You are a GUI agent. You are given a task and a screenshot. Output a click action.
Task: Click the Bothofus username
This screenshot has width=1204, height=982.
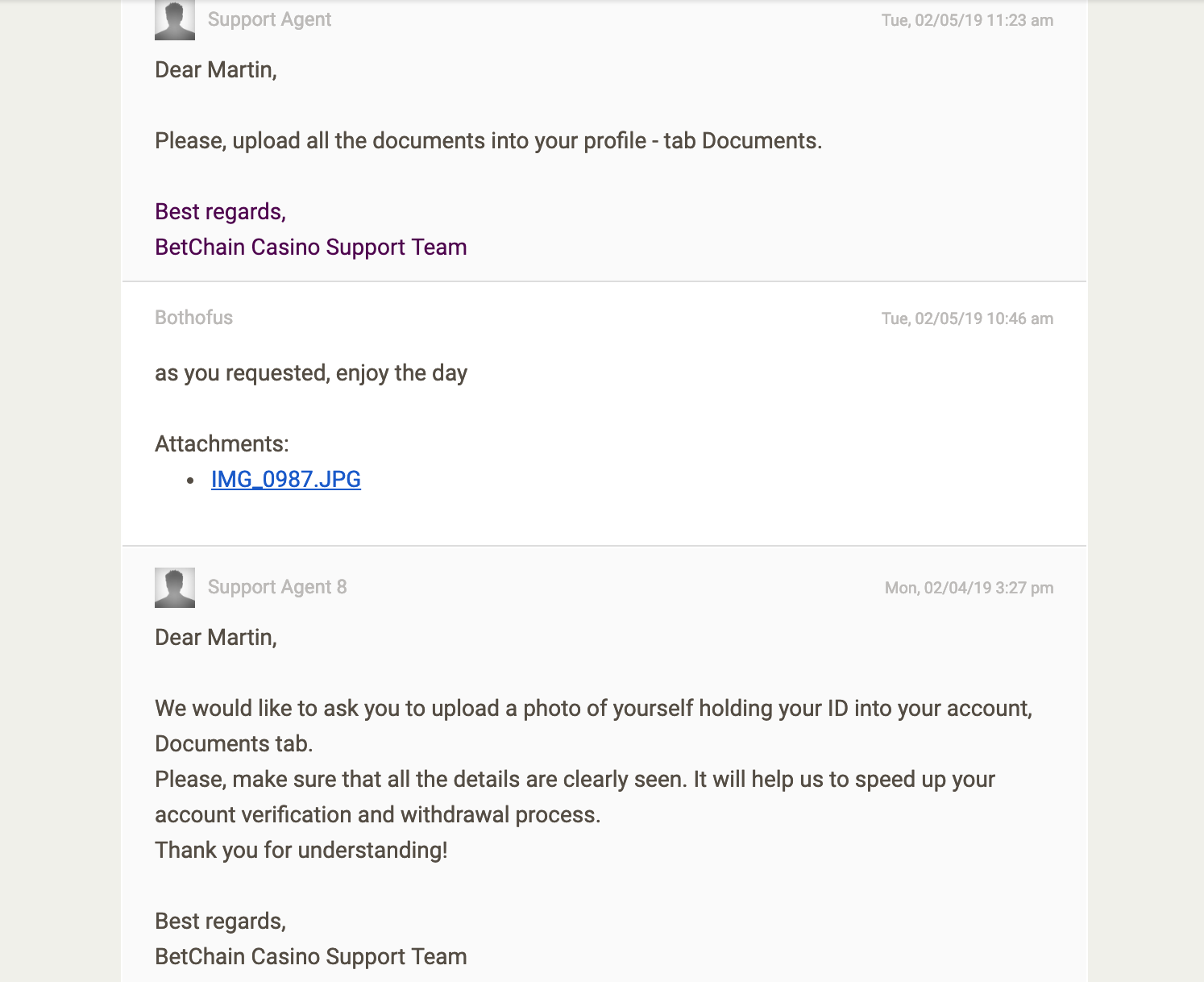[x=193, y=318]
